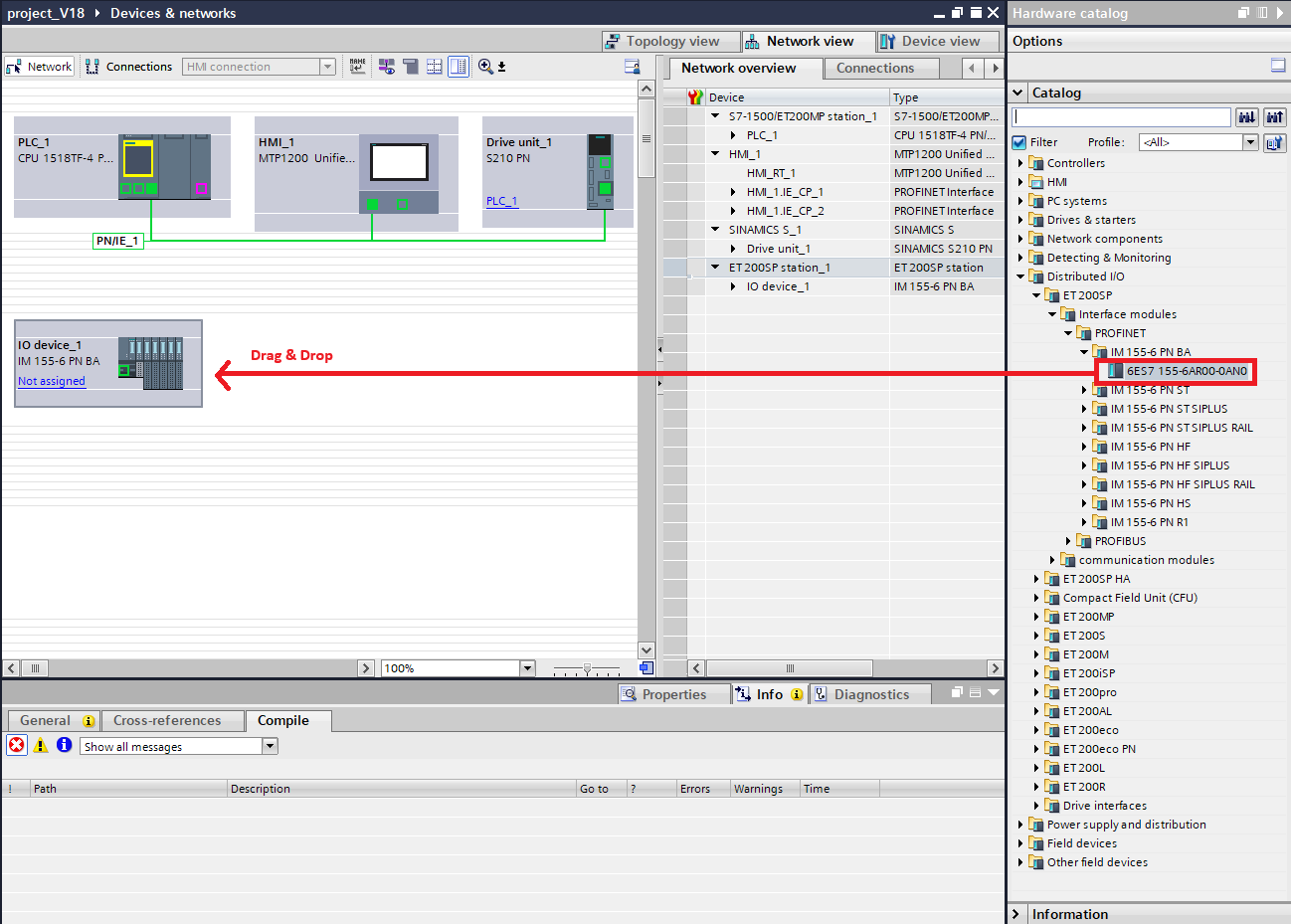Viewport: 1291px width, 924px height.
Task: Open the Diagnostics inspector tab
Action: point(870,694)
